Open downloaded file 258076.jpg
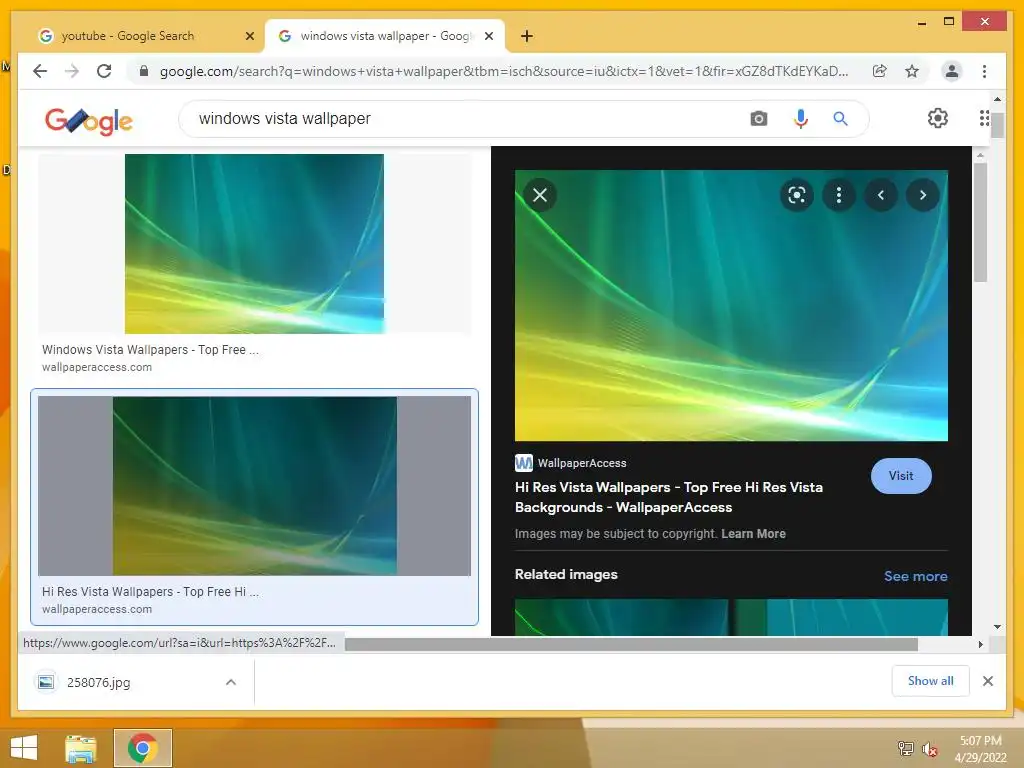Image resolution: width=1024 pixels, height=768 pixels. click(x=98, y=682)
